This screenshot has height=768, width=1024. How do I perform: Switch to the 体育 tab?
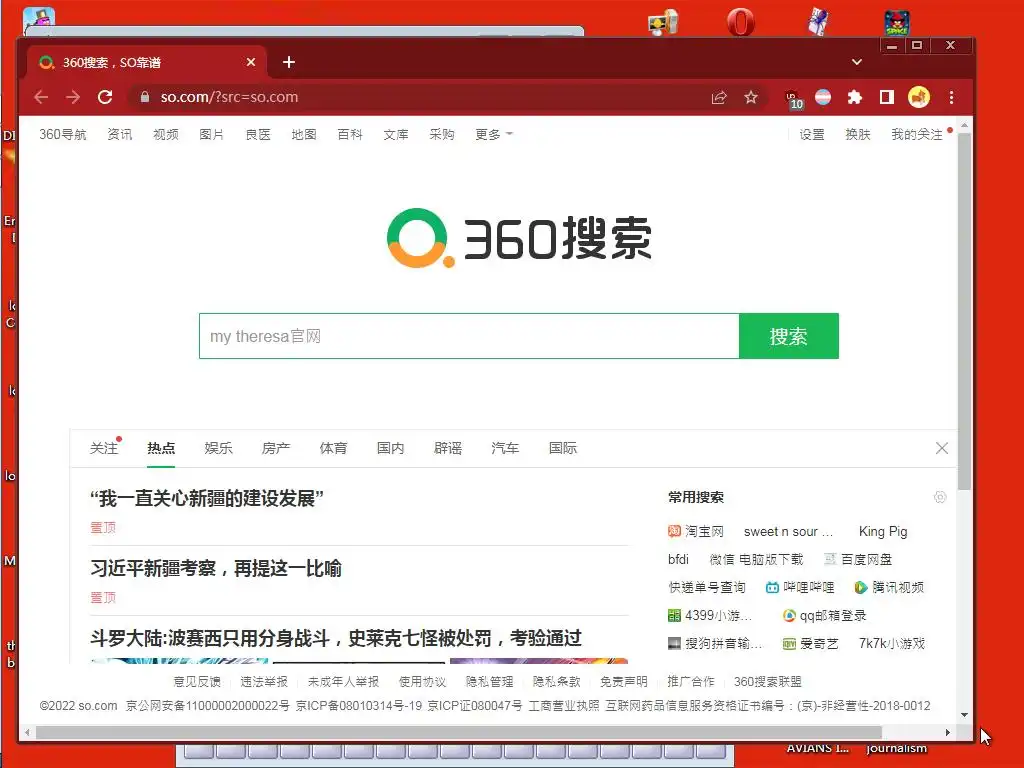click(333, 449)
